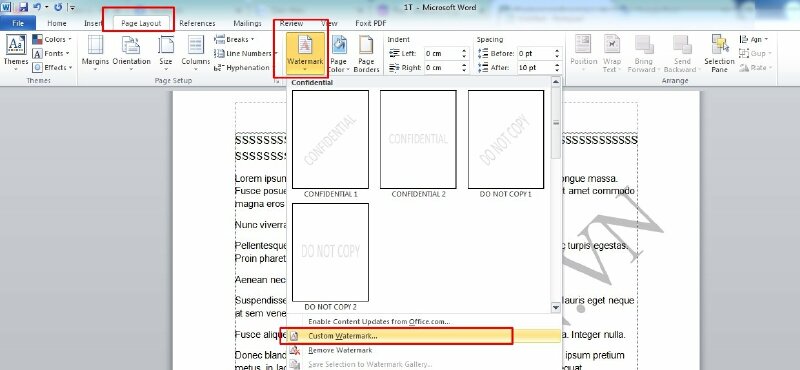Open the Align dropdown
This screenshot has width=800, height=370.
click(x=754, y=39)
